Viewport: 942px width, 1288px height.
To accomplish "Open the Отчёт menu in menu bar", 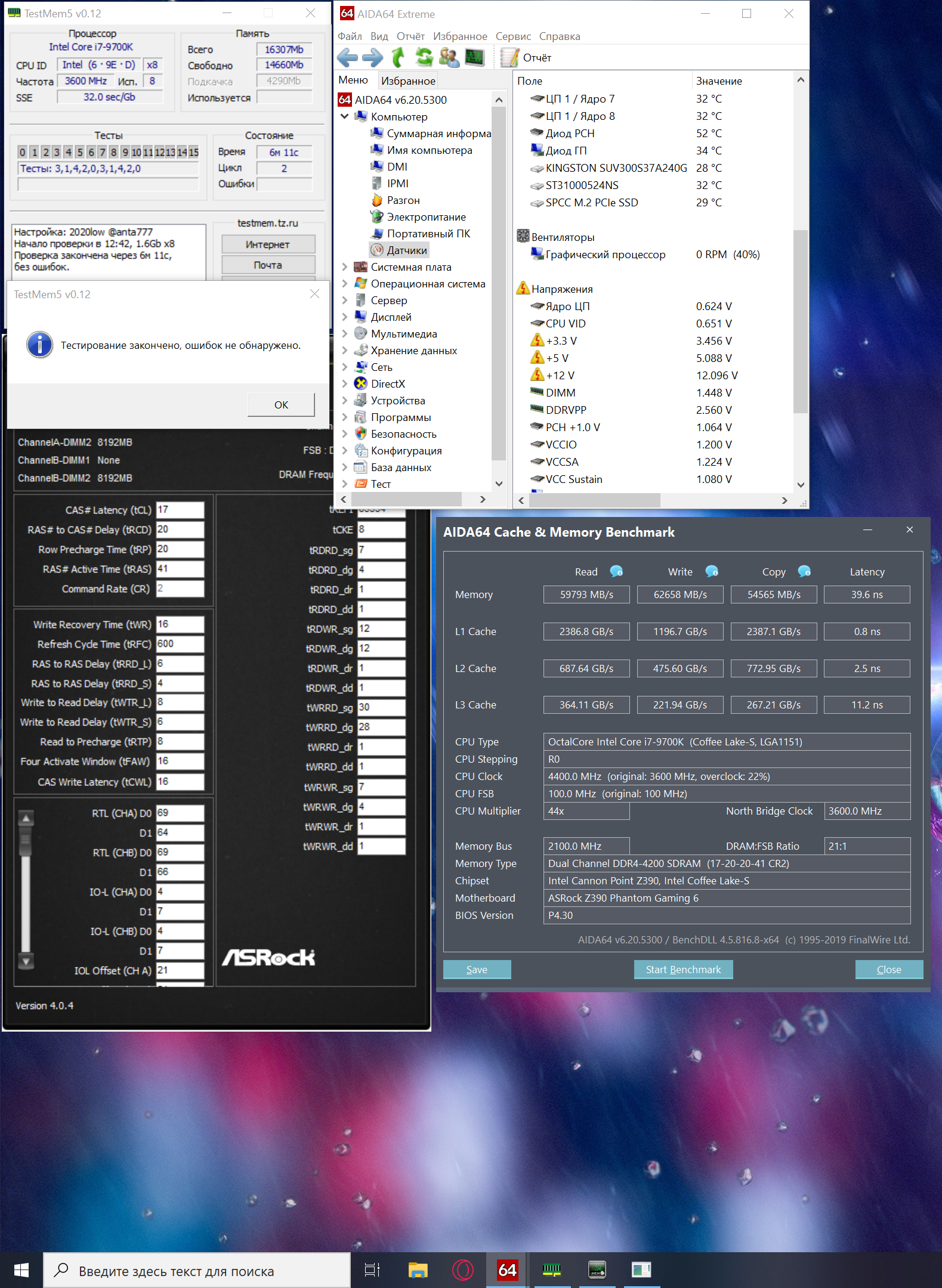I will point(410,36).
